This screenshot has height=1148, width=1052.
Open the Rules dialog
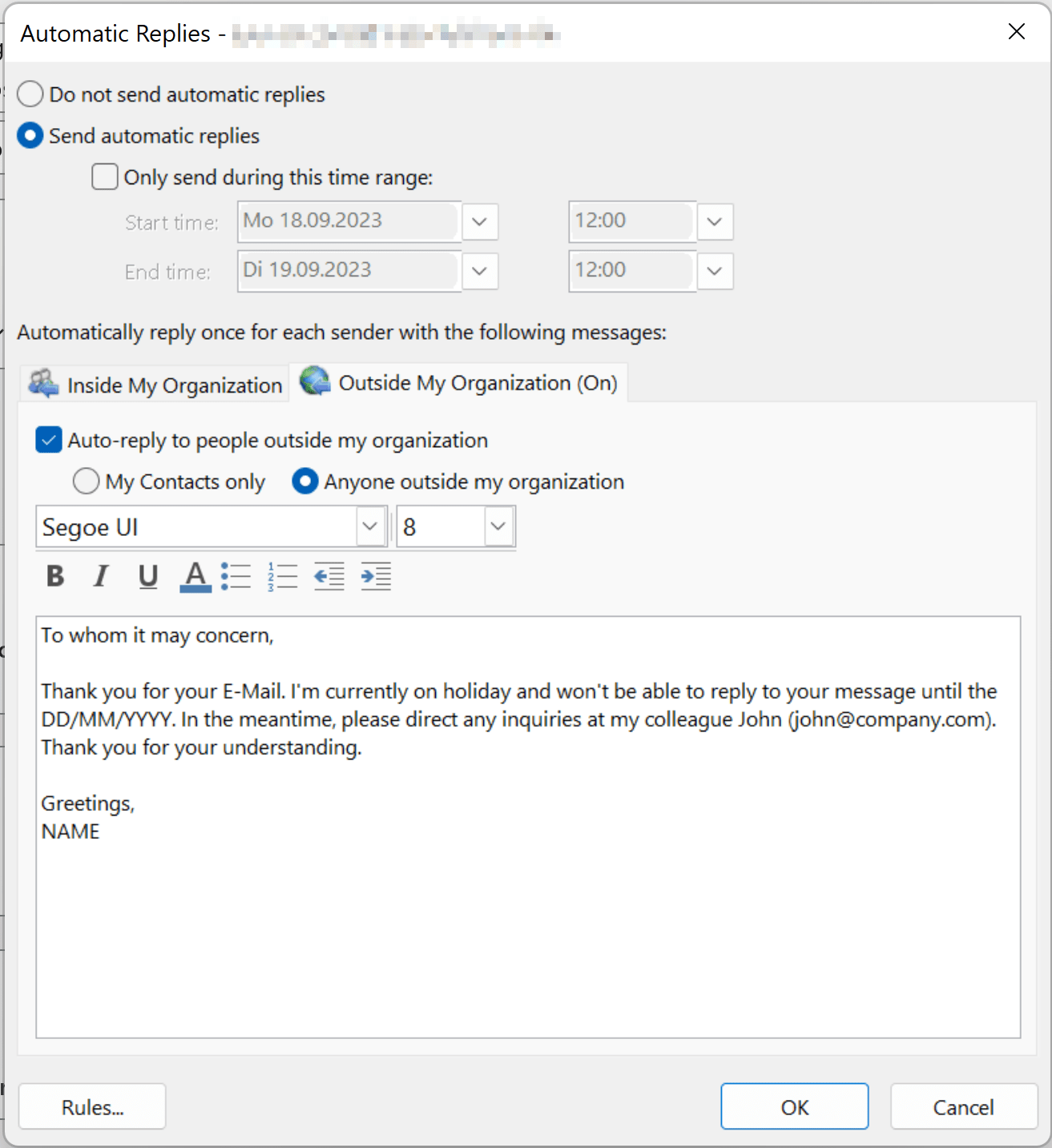[91, 1106]
